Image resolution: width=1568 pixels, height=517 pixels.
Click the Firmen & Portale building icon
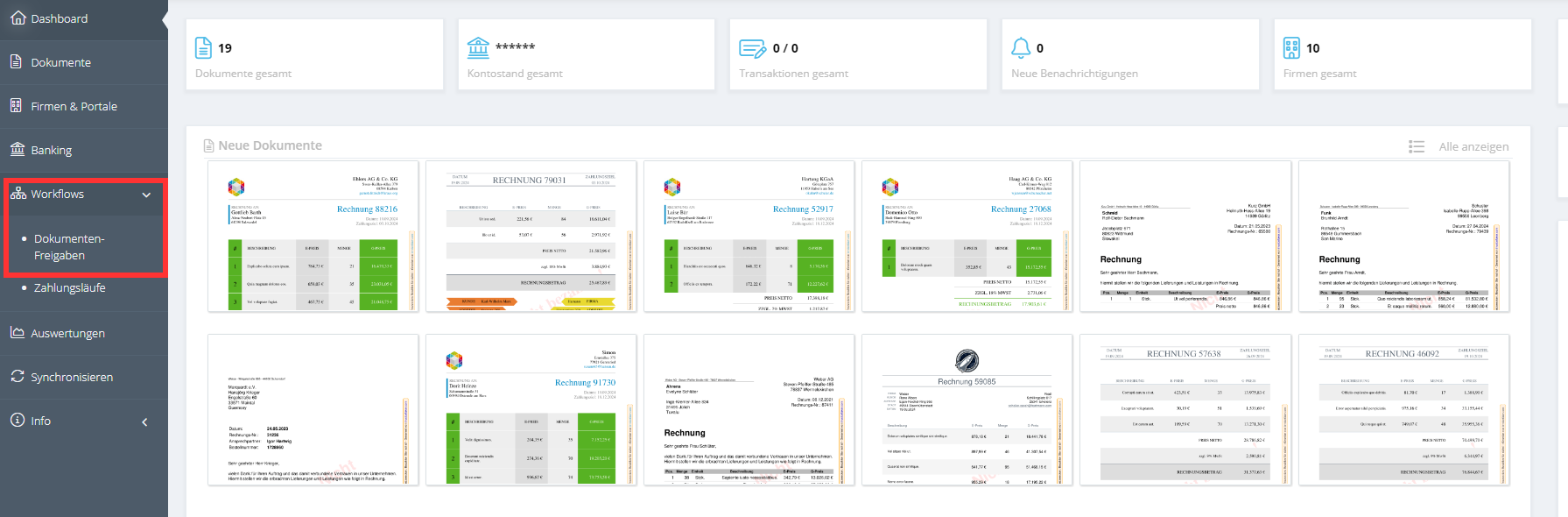click(x=17, y=105)
